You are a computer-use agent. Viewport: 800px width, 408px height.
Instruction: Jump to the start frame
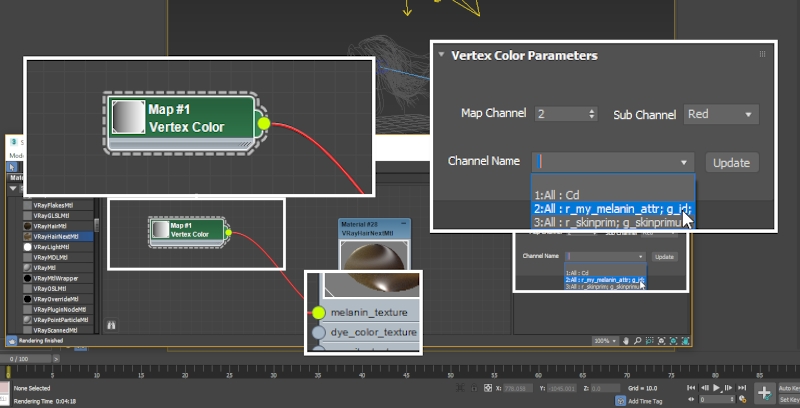(691, 387)
